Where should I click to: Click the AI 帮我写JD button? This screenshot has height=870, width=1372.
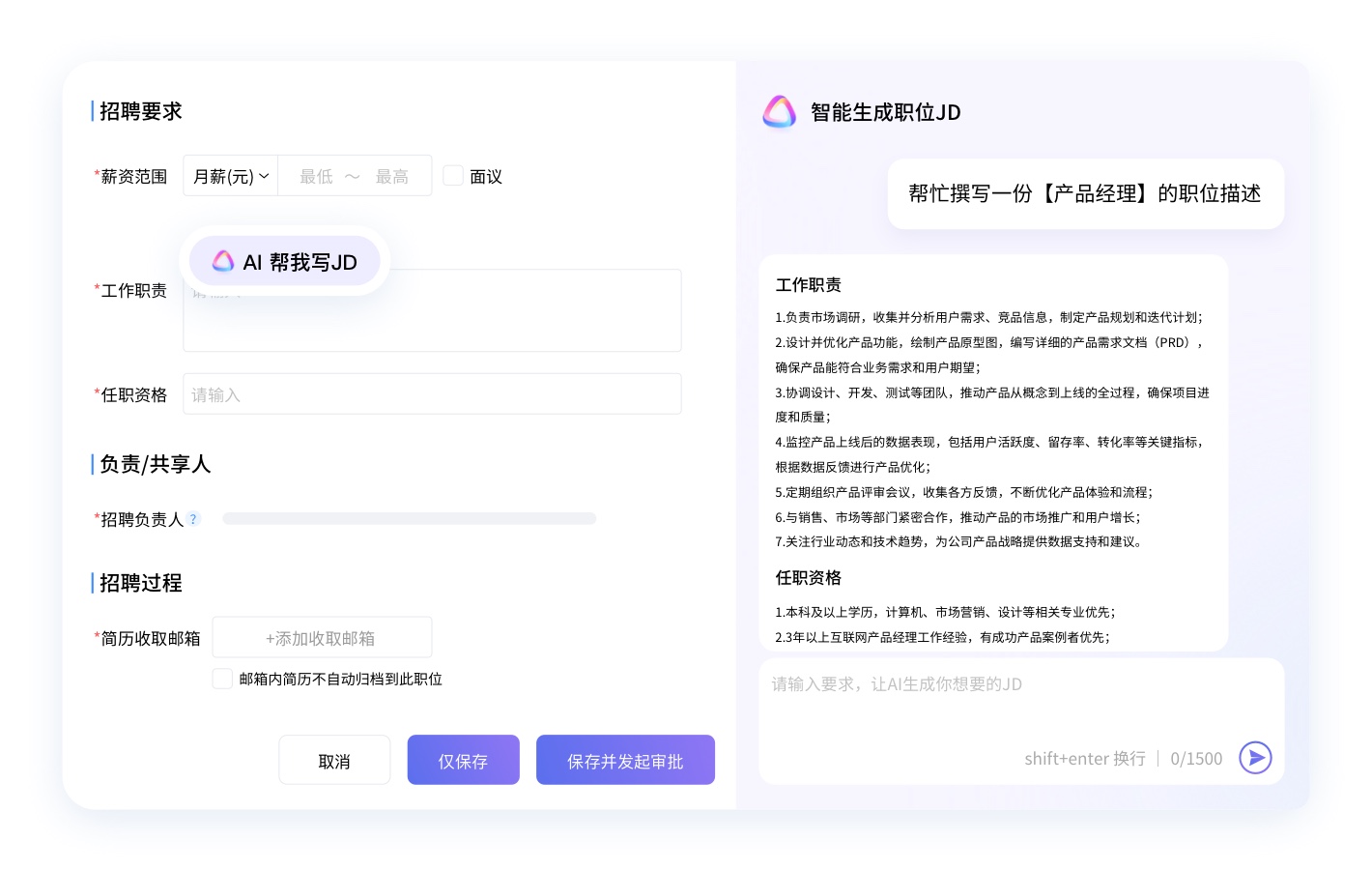(x=285, y=262)
